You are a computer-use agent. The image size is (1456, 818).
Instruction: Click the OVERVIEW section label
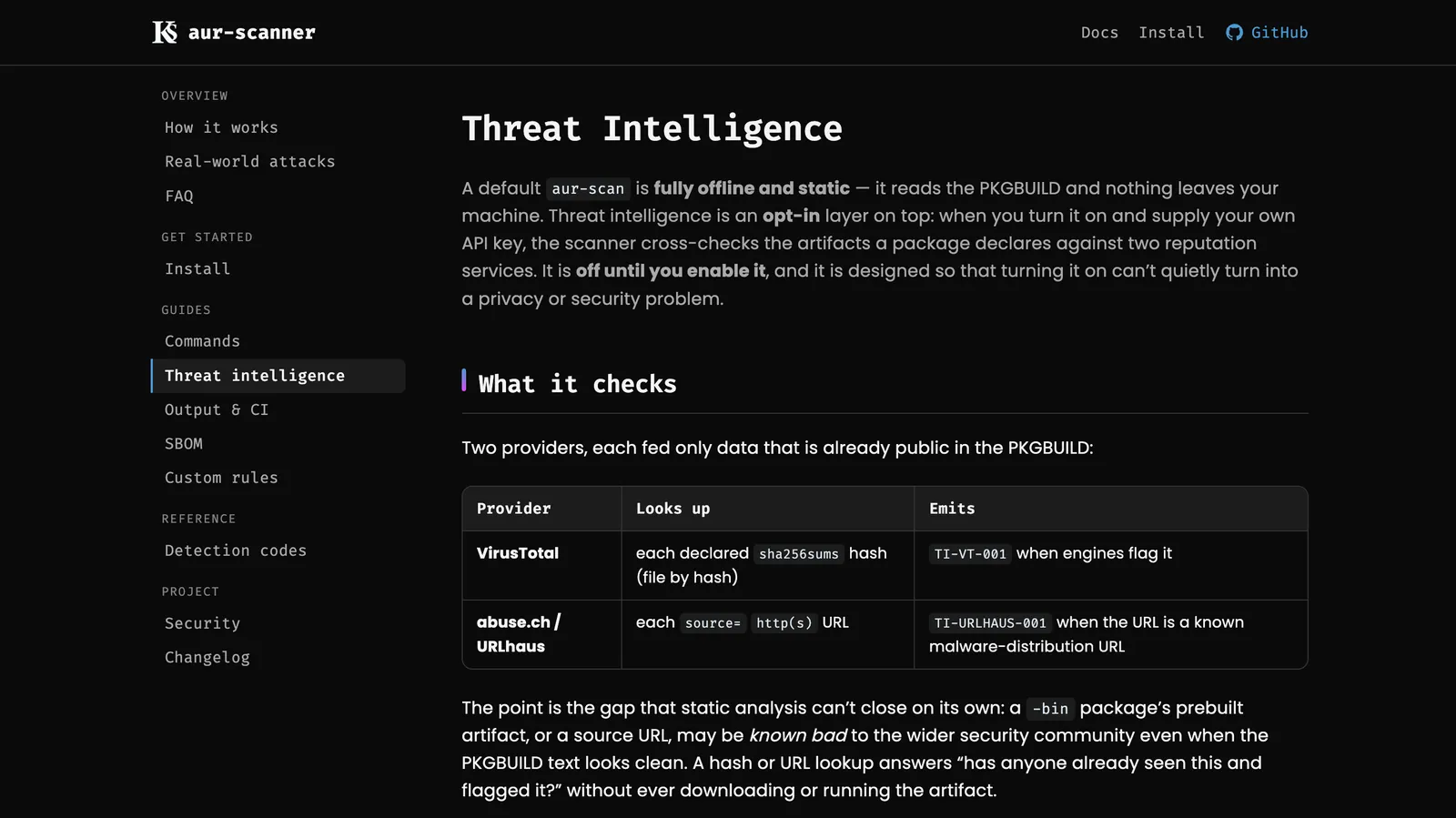(x=195, y=96)
